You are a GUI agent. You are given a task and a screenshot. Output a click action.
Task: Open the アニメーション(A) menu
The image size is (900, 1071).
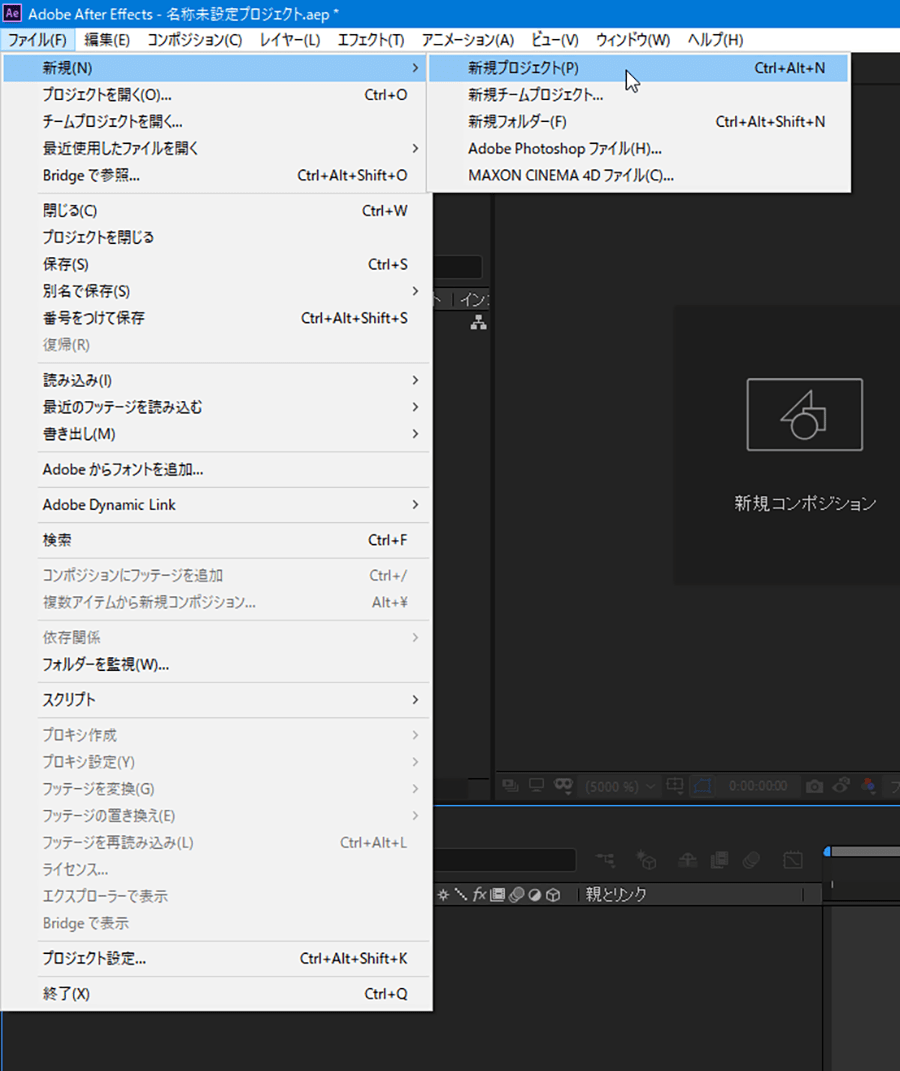(468, 40)
